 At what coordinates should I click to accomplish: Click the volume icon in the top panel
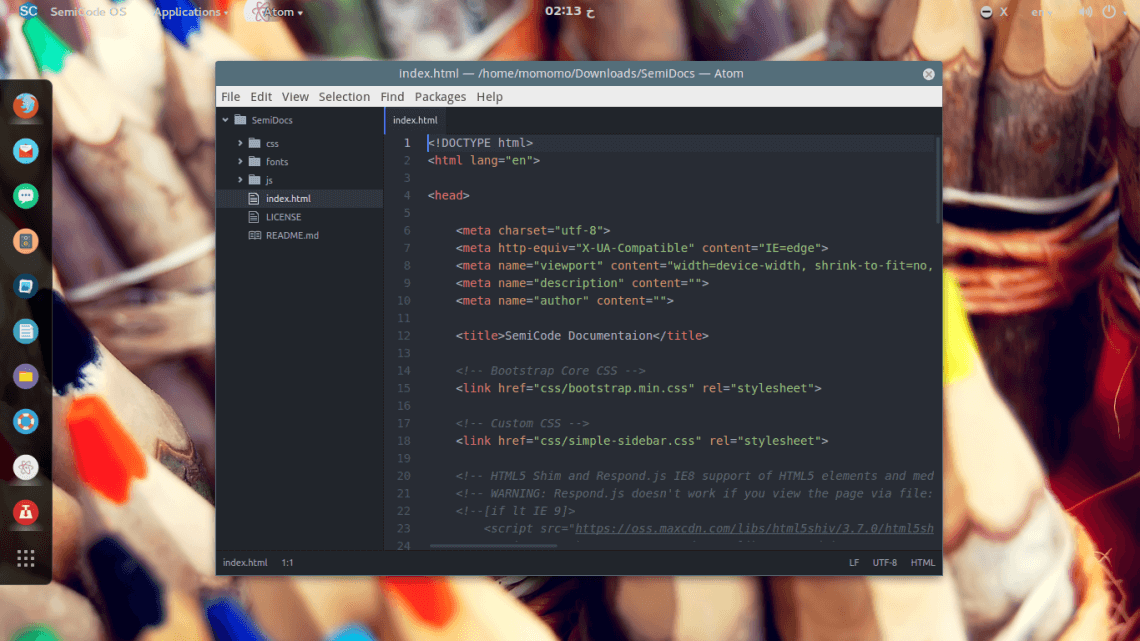click(x=1084, y=12)
